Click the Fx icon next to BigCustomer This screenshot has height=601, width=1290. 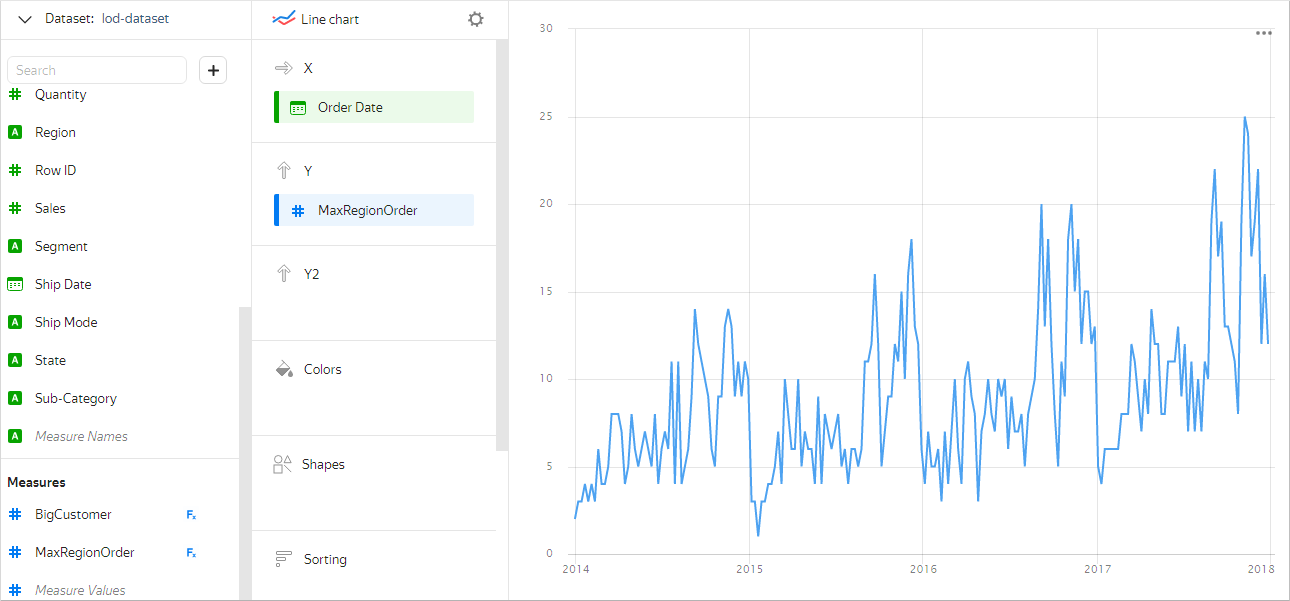tap(191, 515)
